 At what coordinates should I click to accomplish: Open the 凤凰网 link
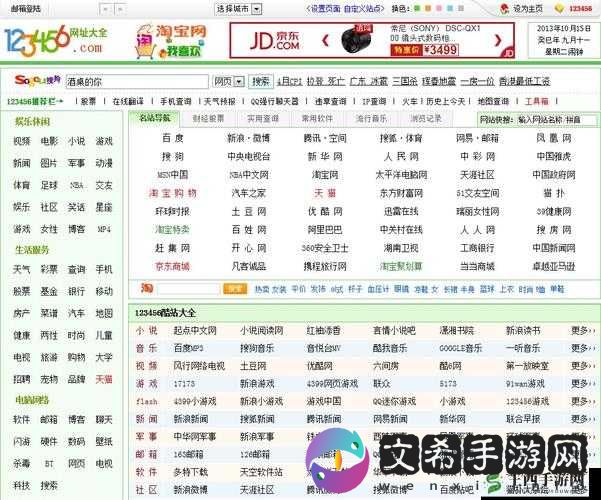pyautogui.click(x=554, y=138)
